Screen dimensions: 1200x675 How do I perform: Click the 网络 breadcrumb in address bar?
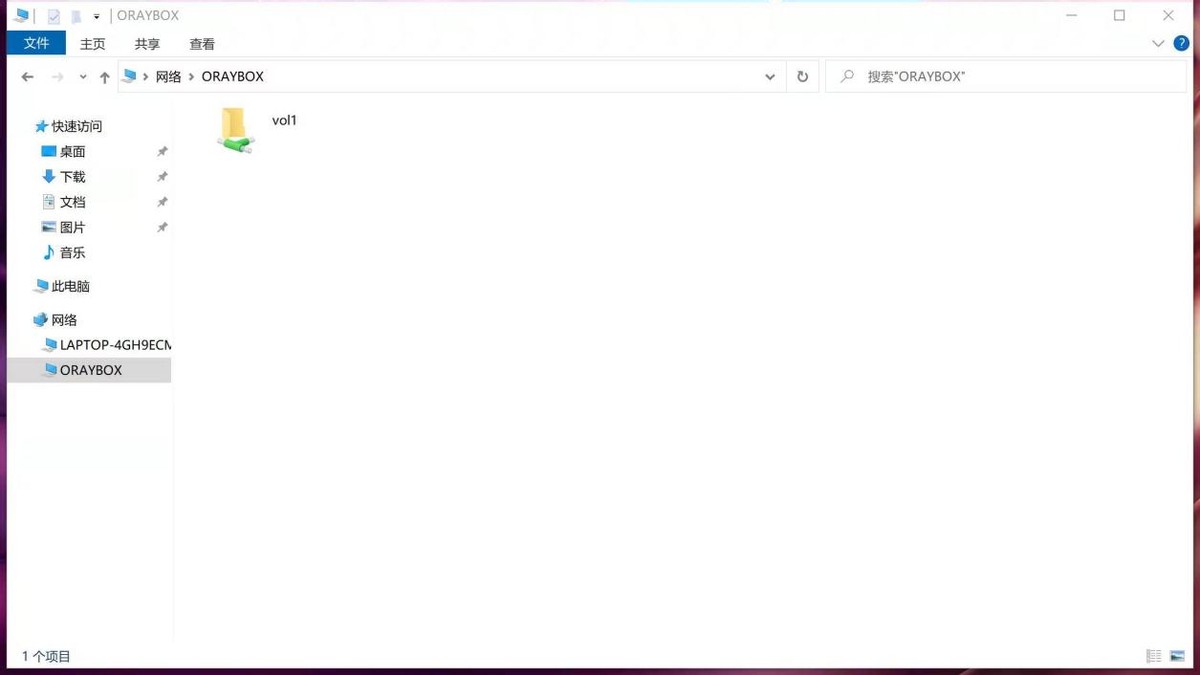point(168,77)
